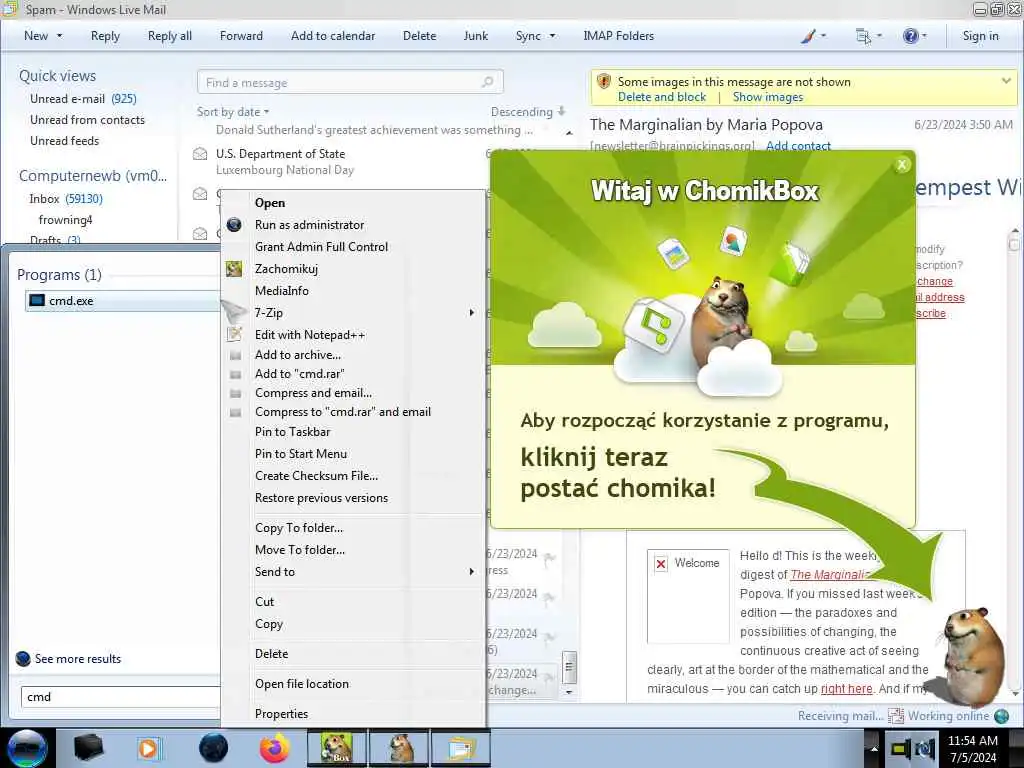1024x768 pixels.
Task: Click the Zachomikuj hamster icon in context menu
Action: pos(234,268)
